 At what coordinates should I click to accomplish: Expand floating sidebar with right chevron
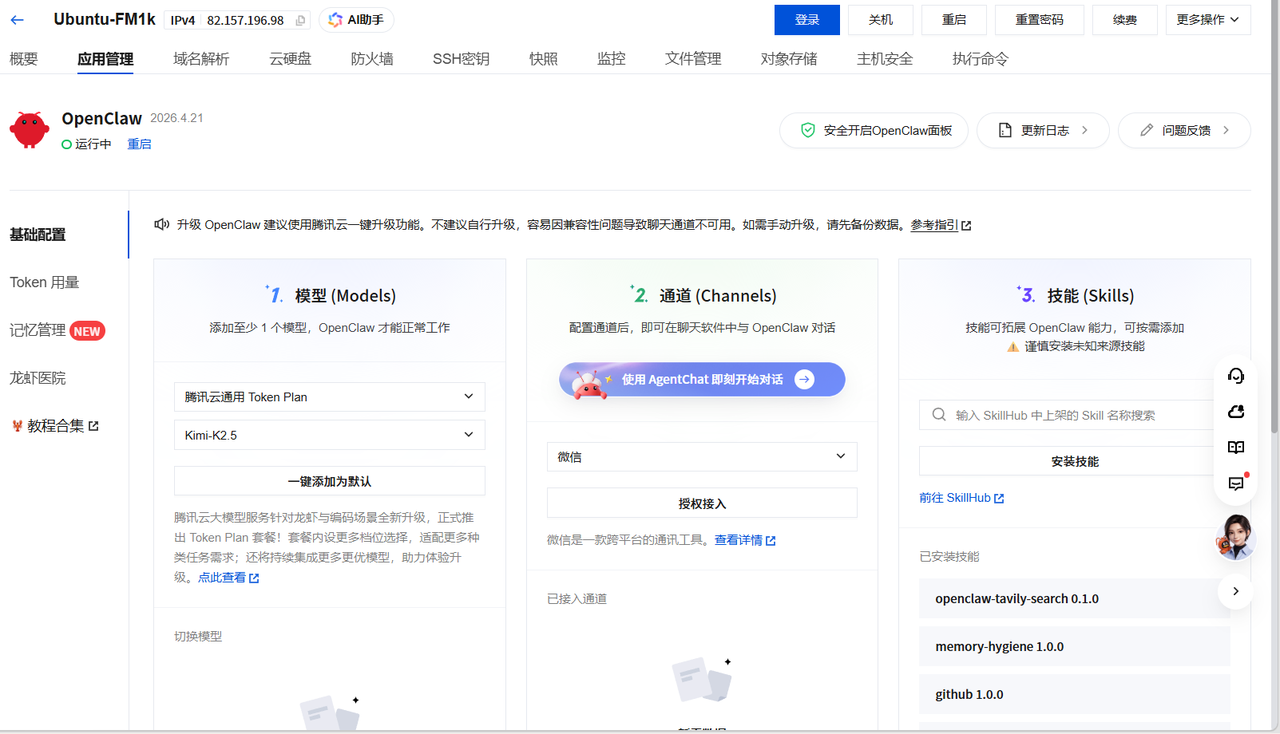(x=1236, y=591)
